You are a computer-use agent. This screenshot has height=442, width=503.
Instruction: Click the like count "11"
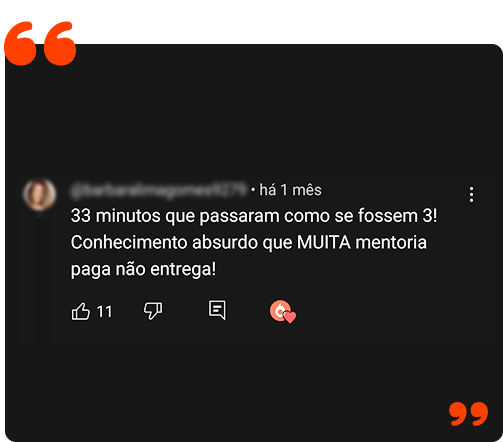click(x=104, y=312)
